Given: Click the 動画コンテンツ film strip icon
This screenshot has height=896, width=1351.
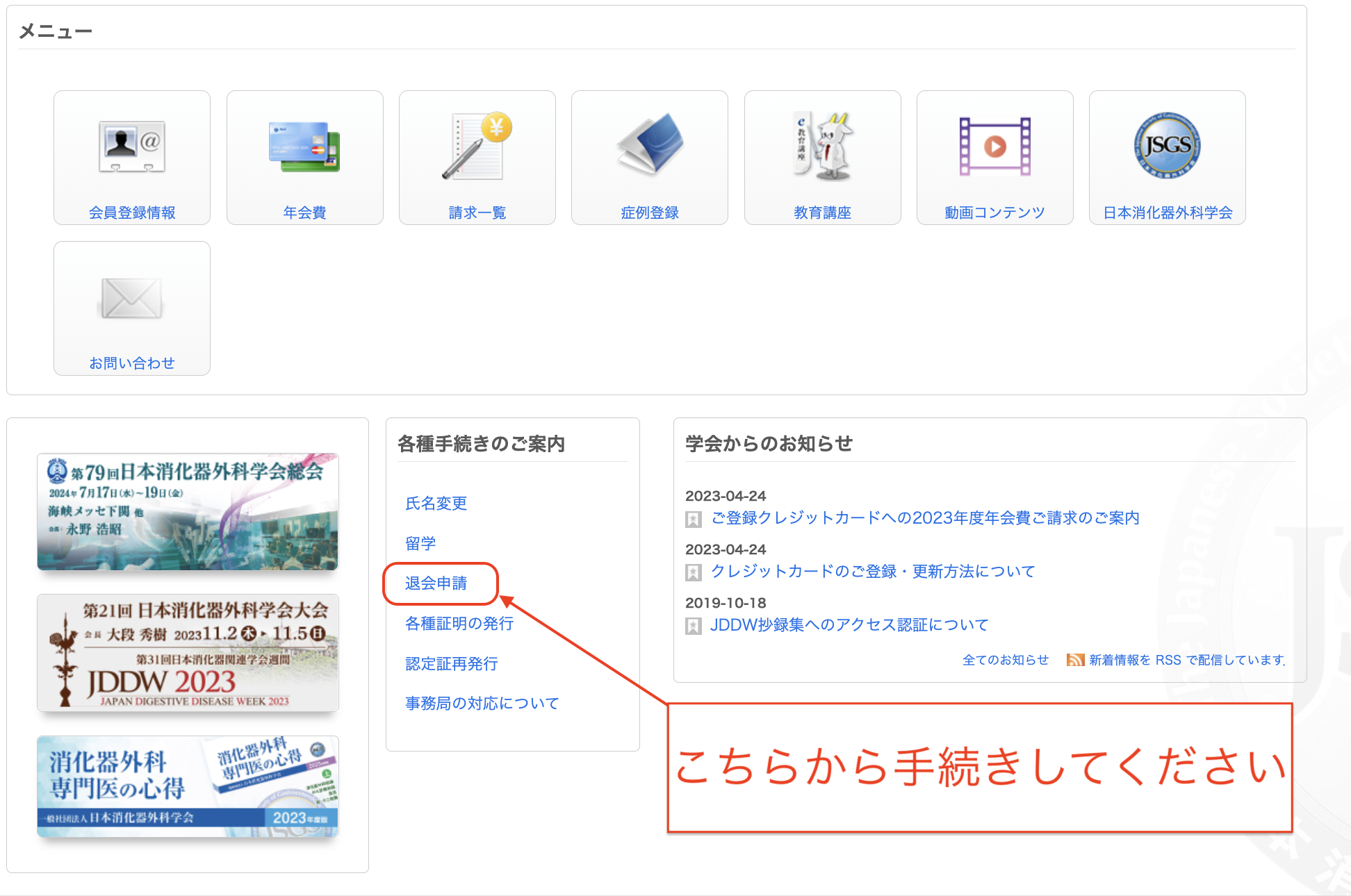Looking at the screenshot, I should [994, 147].
